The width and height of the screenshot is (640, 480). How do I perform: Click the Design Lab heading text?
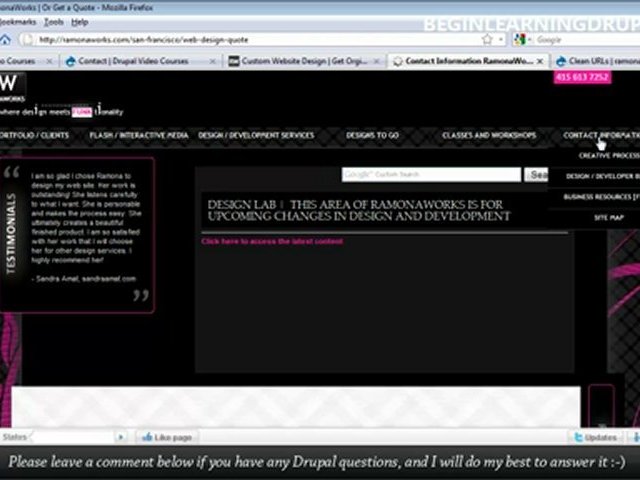click(x=359, y=210)
